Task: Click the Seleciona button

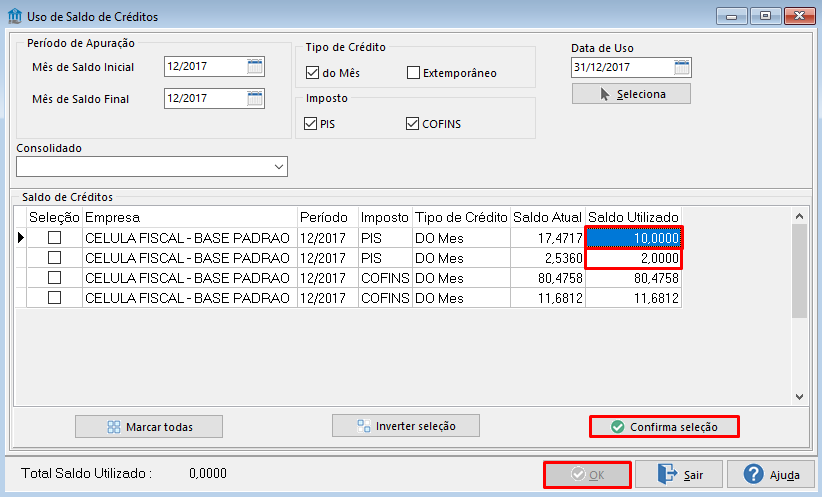Action: tap(631, 94)
